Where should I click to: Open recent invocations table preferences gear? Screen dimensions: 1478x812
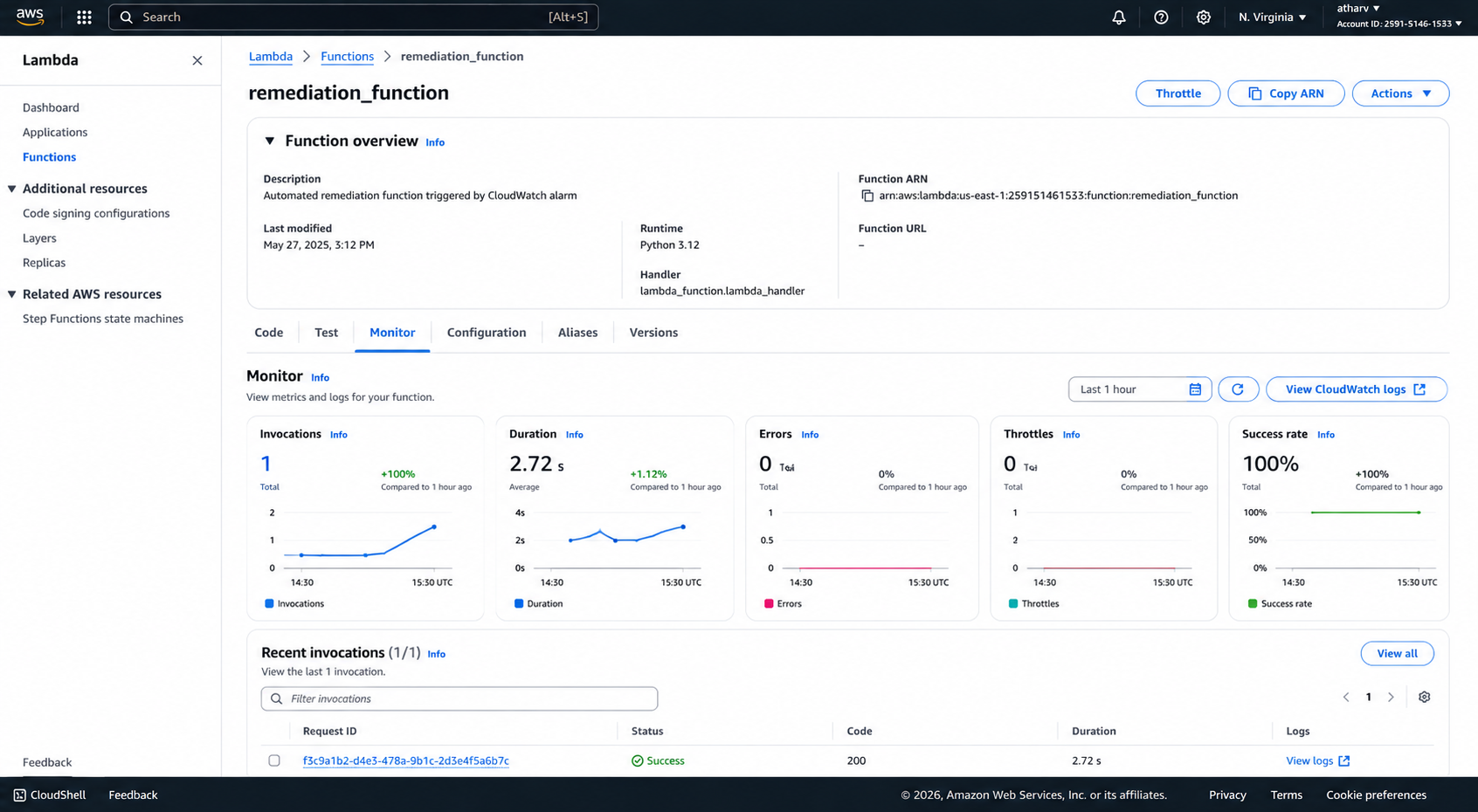[x=1424, y=697]
